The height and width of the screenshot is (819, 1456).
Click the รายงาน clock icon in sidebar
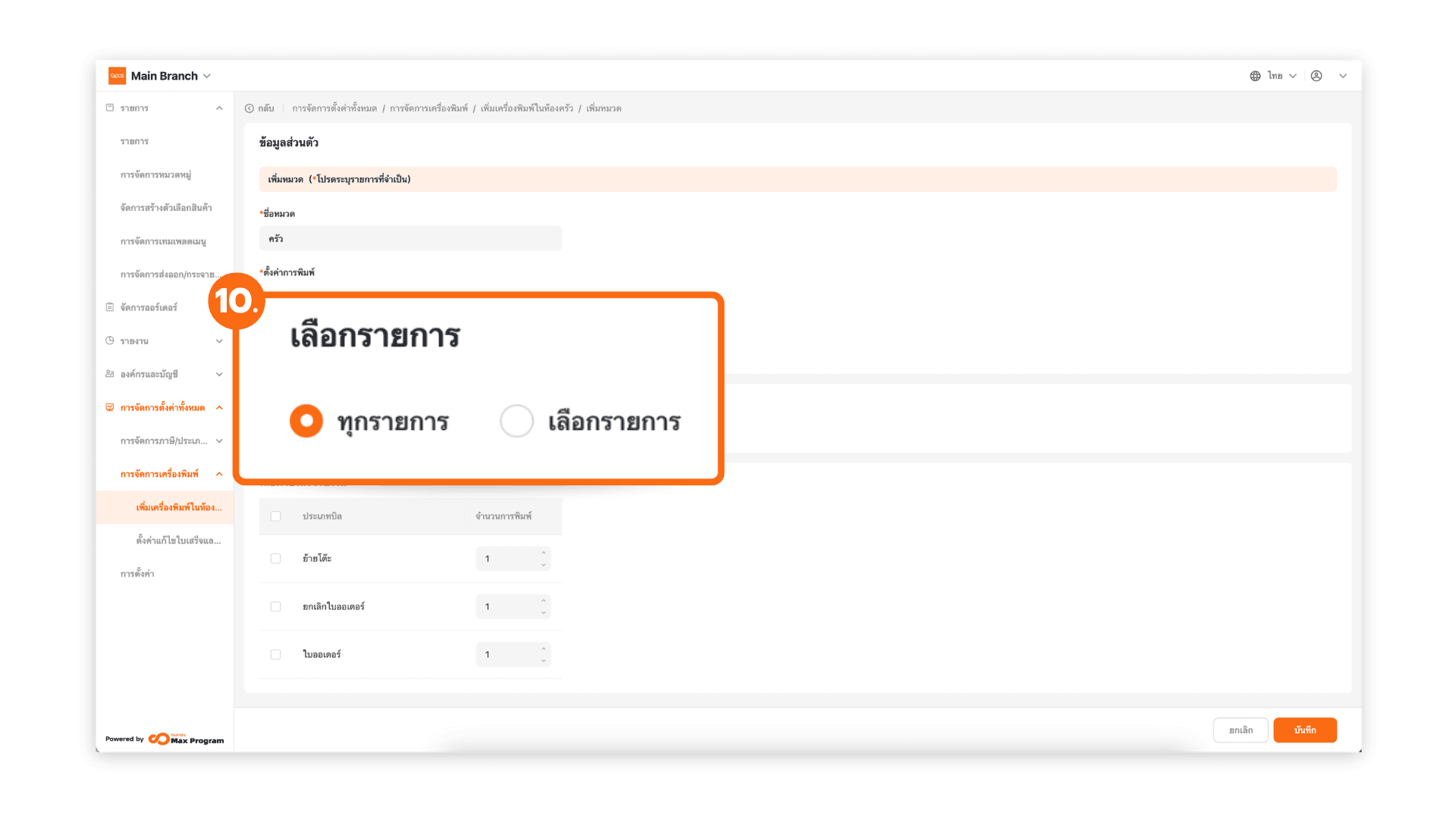coord(110,340)
